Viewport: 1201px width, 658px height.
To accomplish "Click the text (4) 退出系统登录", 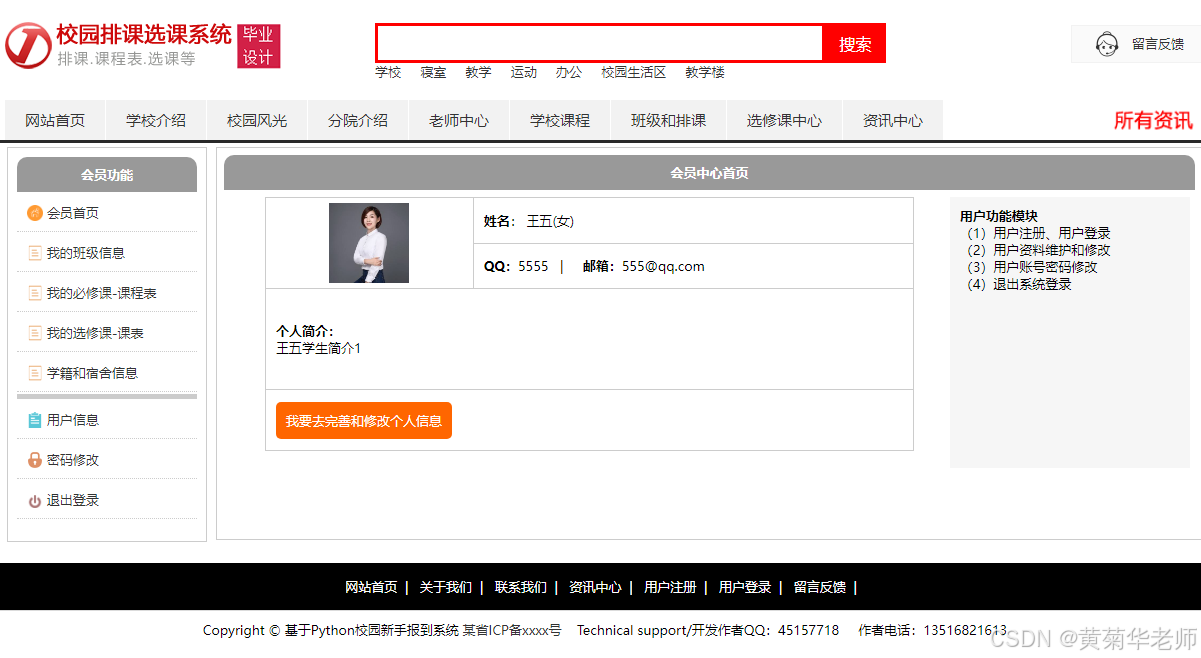I will tap(1019, 284).
